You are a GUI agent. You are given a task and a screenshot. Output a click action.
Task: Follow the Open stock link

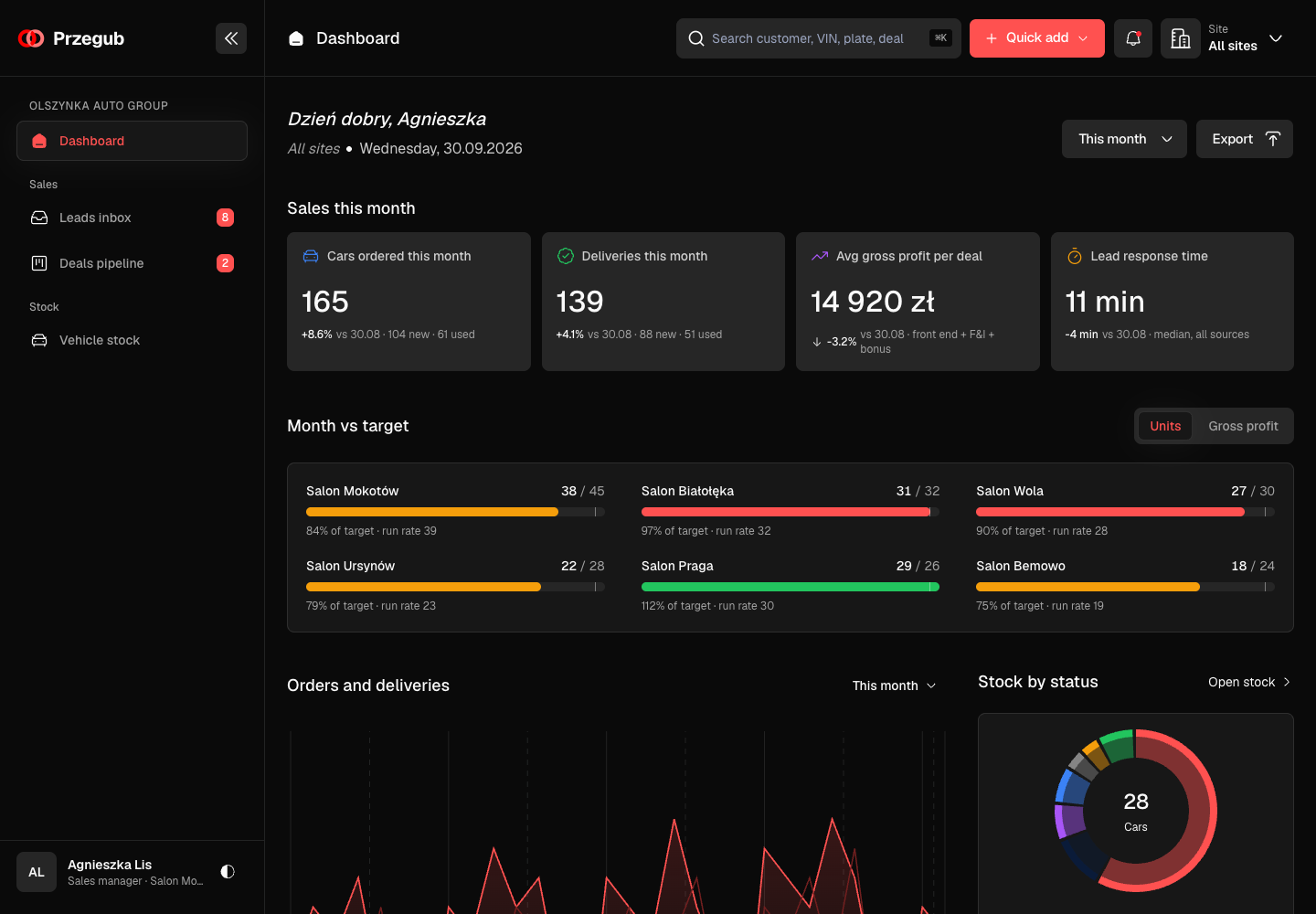point(1249,682)
